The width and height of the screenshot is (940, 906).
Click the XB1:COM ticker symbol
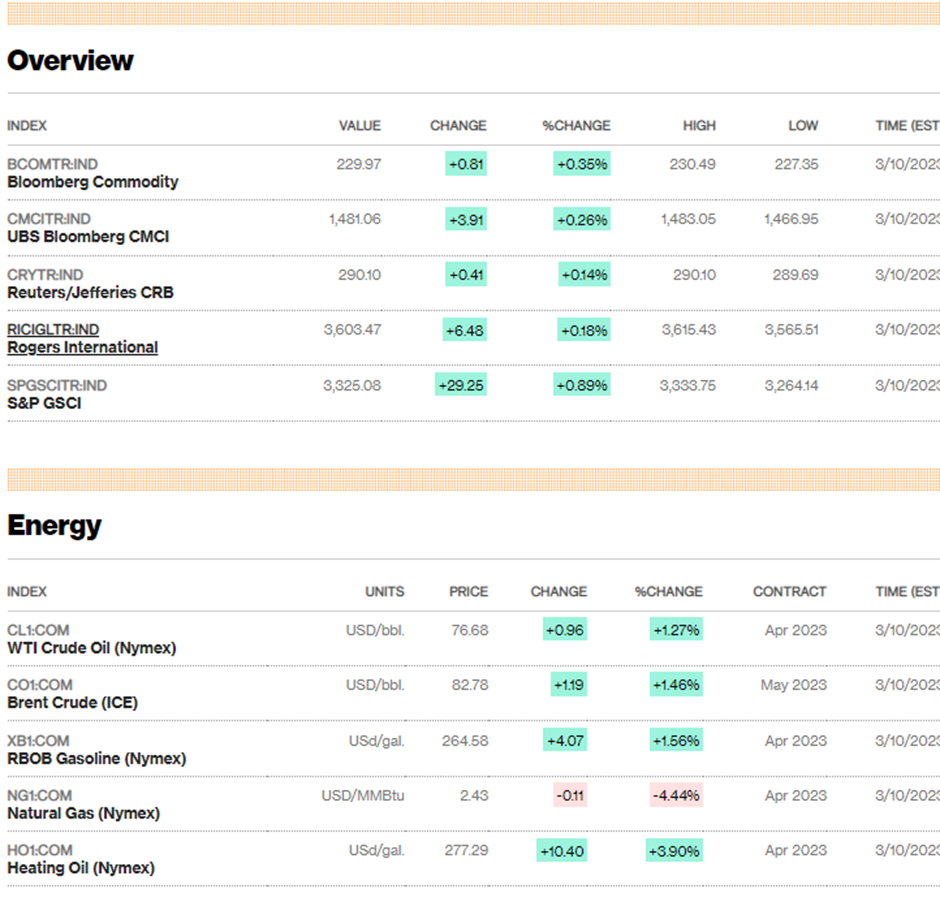coord(38,741)
